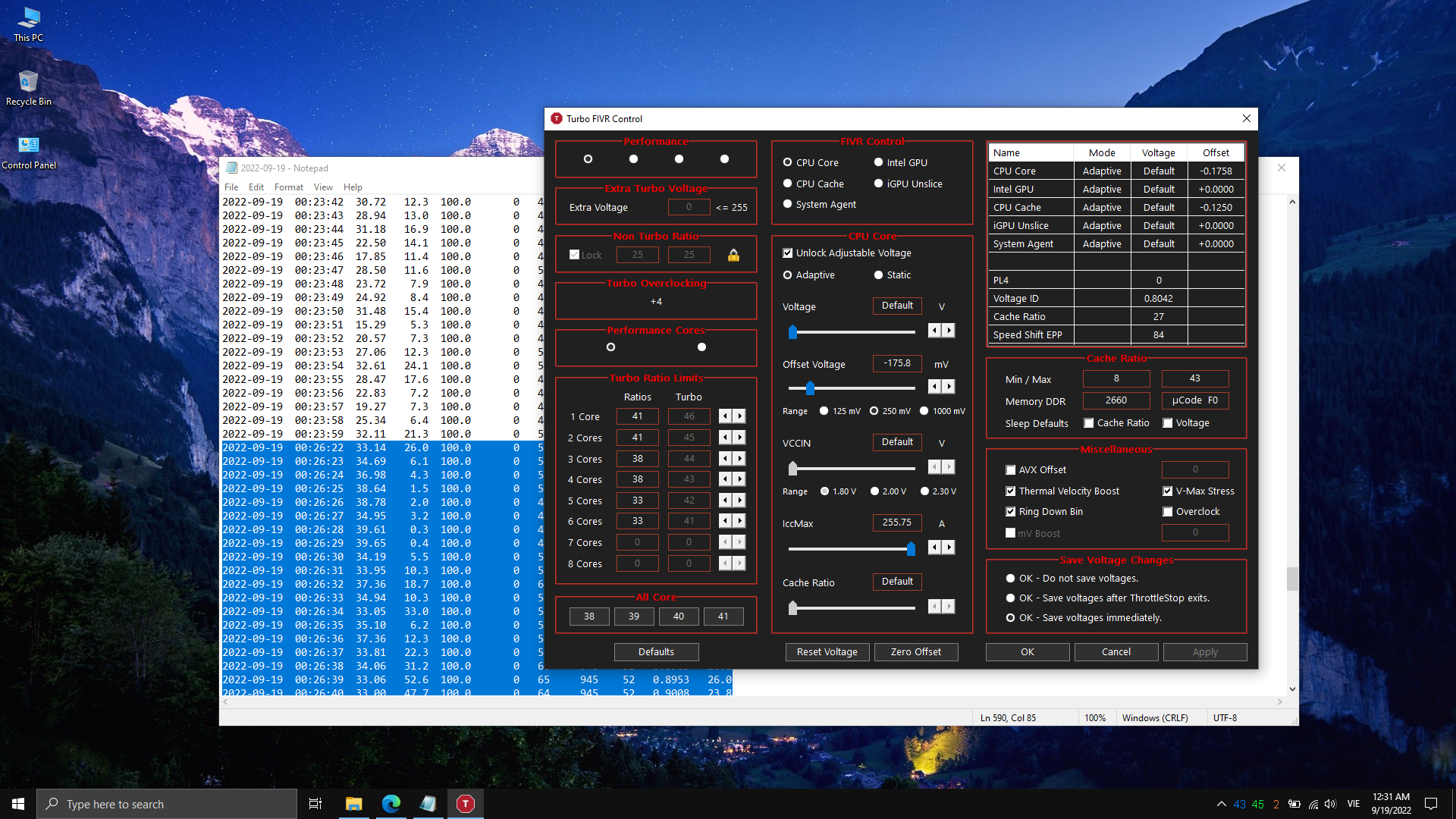
Task: Click 1 Core ratio field
Action: click(x=637, y=416)
